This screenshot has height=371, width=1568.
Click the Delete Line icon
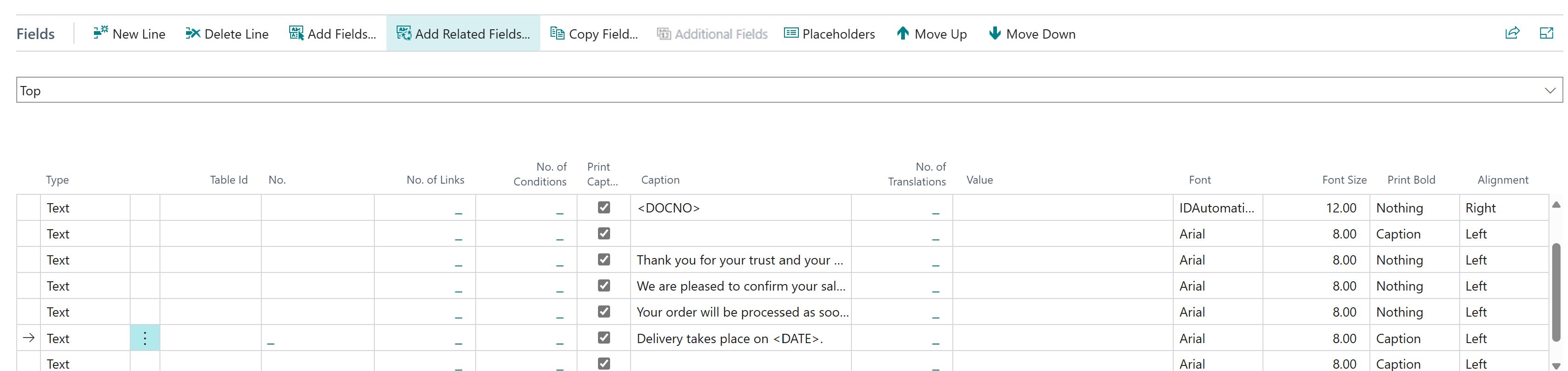pos(193,33)
